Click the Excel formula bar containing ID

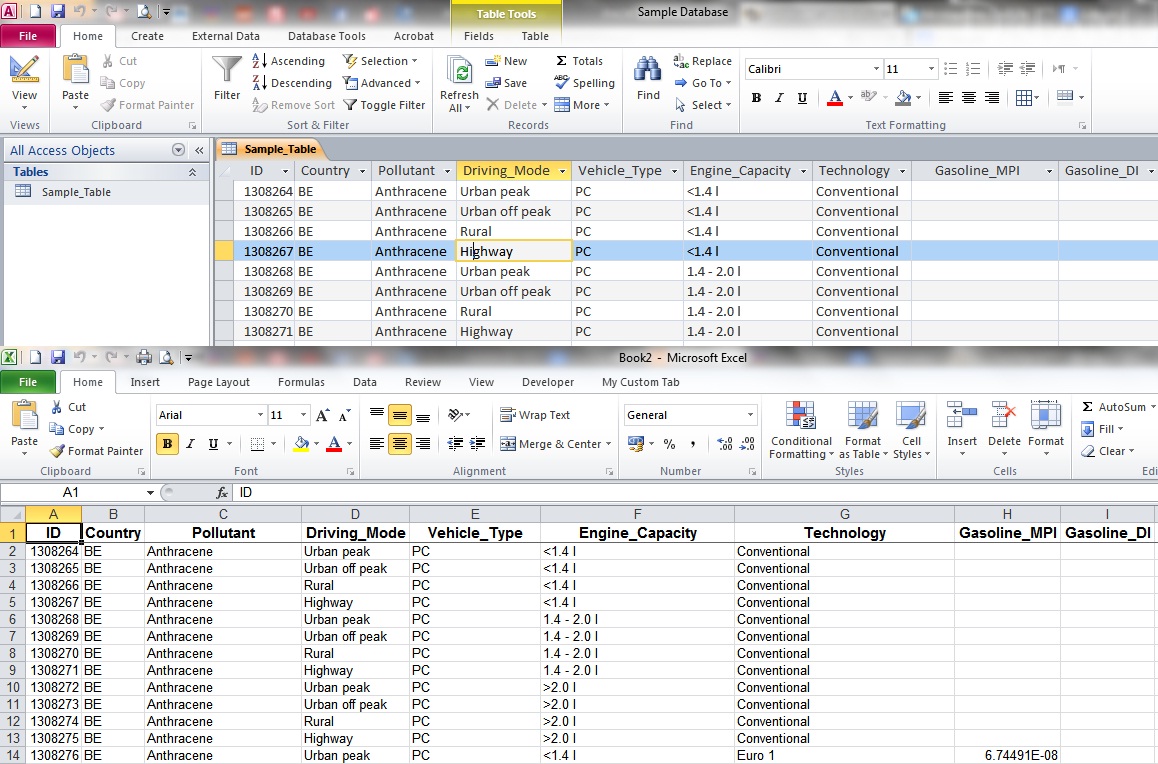pyautogui.click(x=694, y=492)
